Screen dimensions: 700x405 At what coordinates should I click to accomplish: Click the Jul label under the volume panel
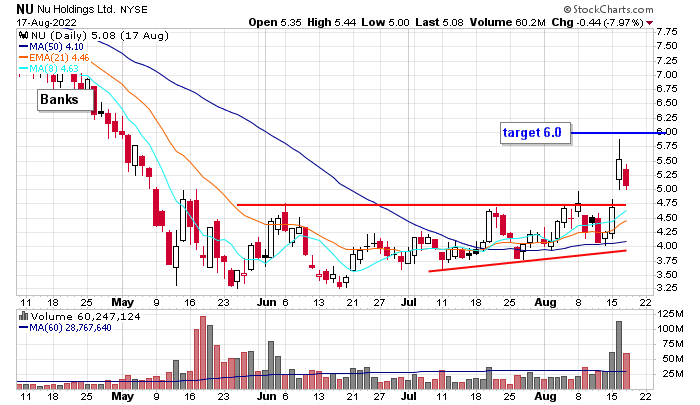click(x=408, y=396)
